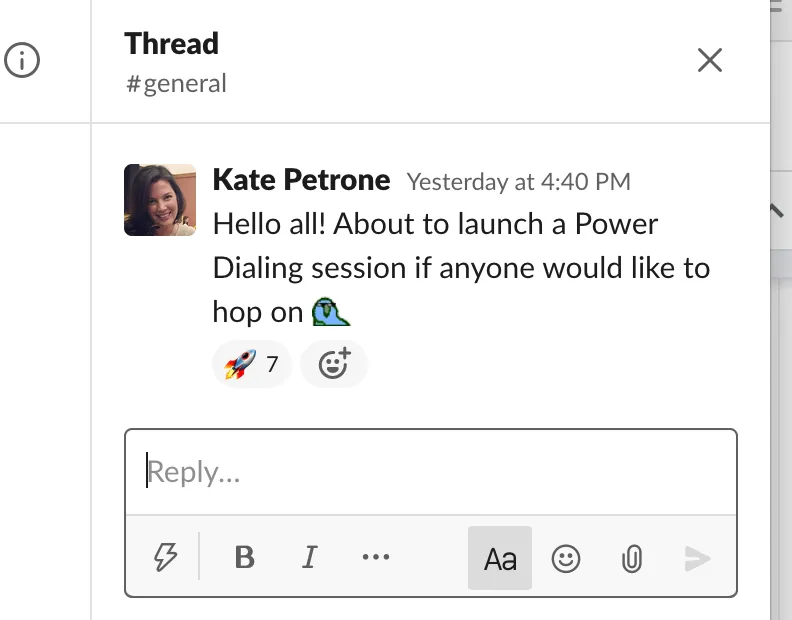Click the Kate Petrone sender name
The width and height of the screenshot is (792, 620).
pos(301,180)
